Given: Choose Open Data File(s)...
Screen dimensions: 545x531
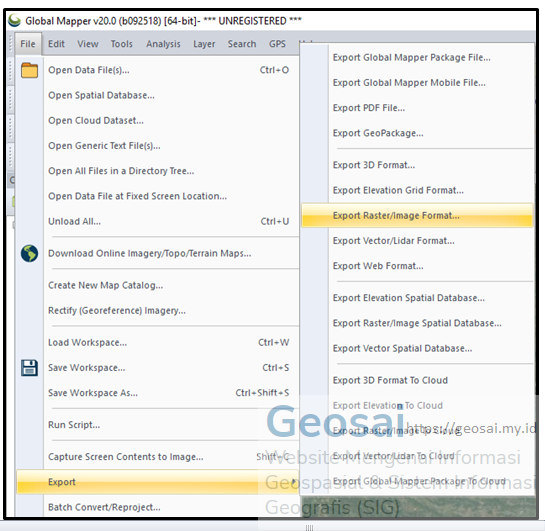Looking at the screenshot, I should click(158, 70).
